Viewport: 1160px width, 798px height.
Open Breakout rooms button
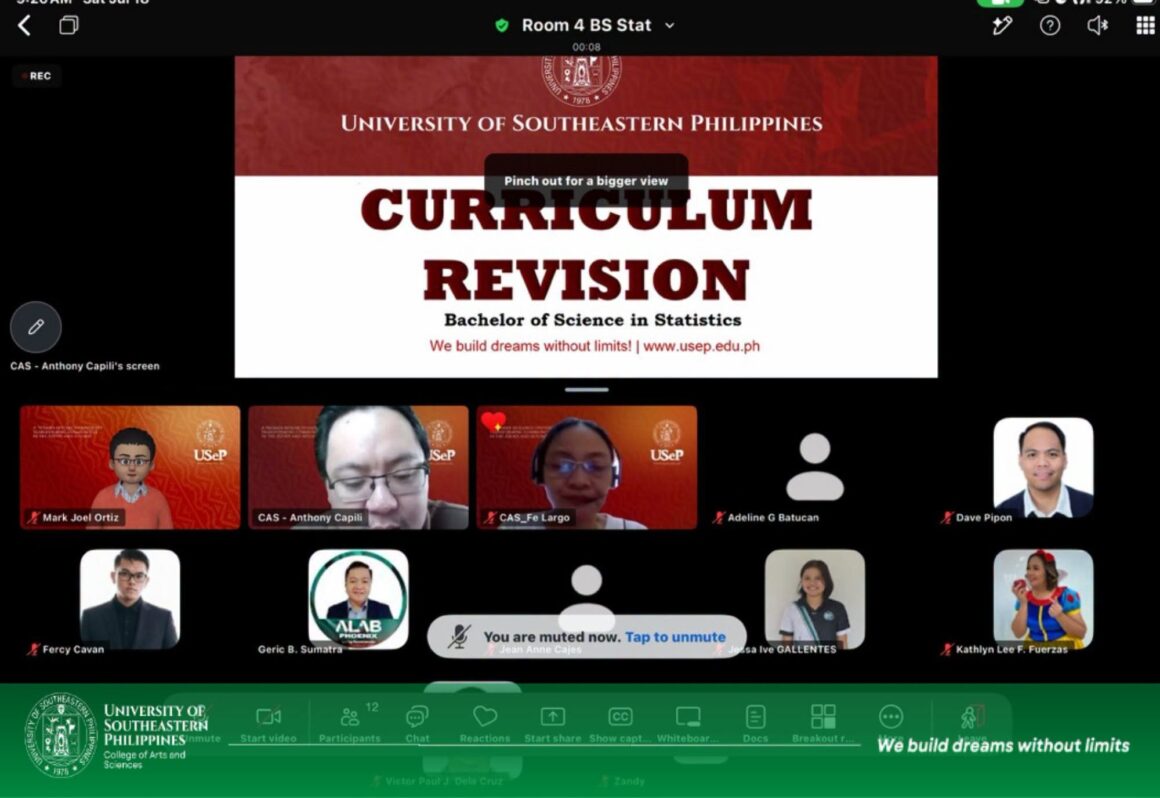click(x=823, y=724)
